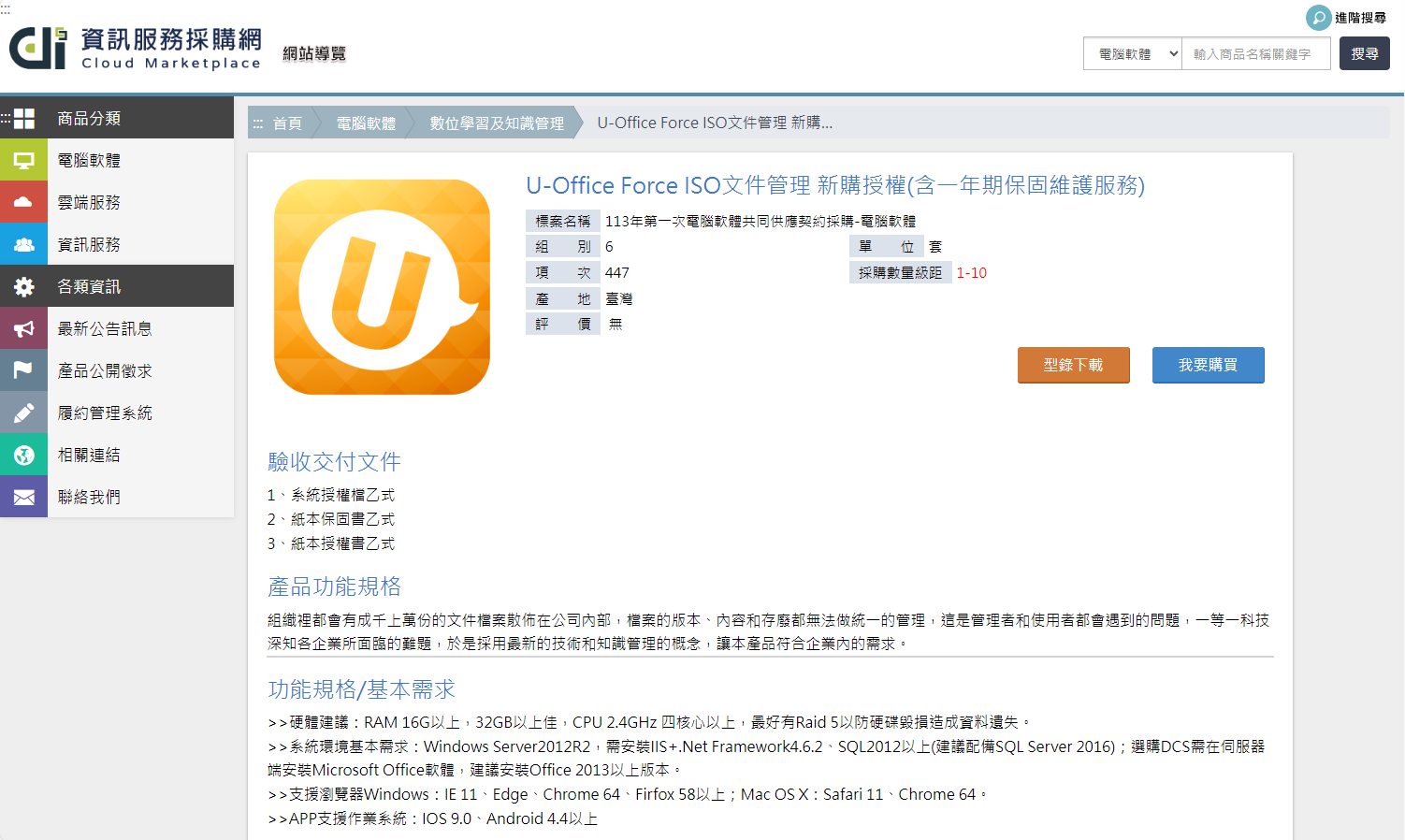Click the 進階搜尋 magnifier icon
The image size is (1405, 840).
point(1318,18)
